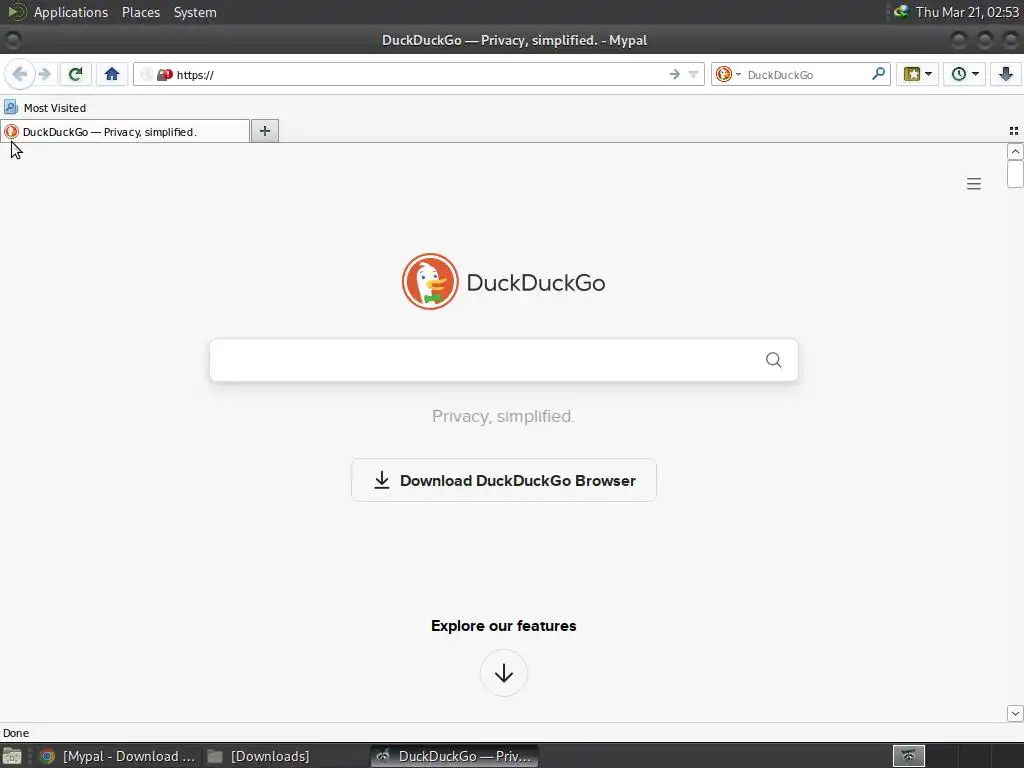The width and height of the screenshot is (1024, 768).
Task: Open the System menu
Action: (195, 12)
